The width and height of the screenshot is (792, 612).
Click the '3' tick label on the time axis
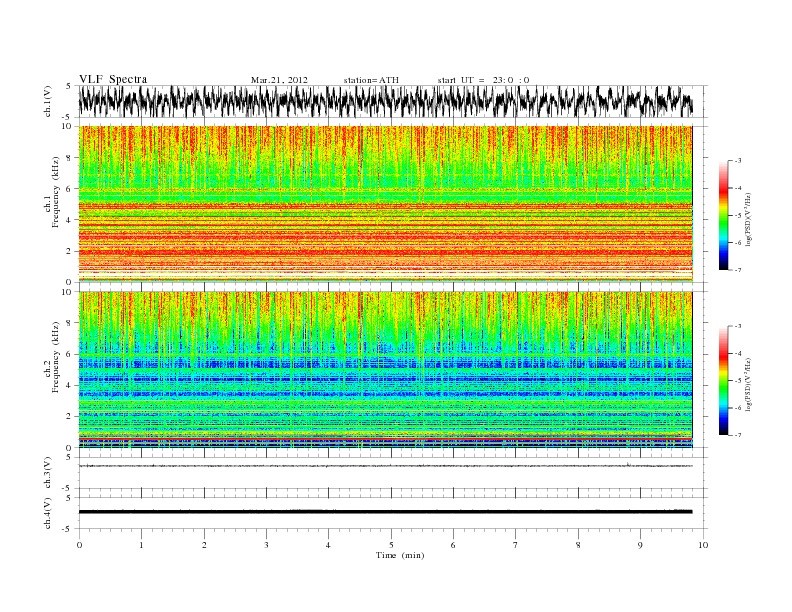tap(266, 545)
